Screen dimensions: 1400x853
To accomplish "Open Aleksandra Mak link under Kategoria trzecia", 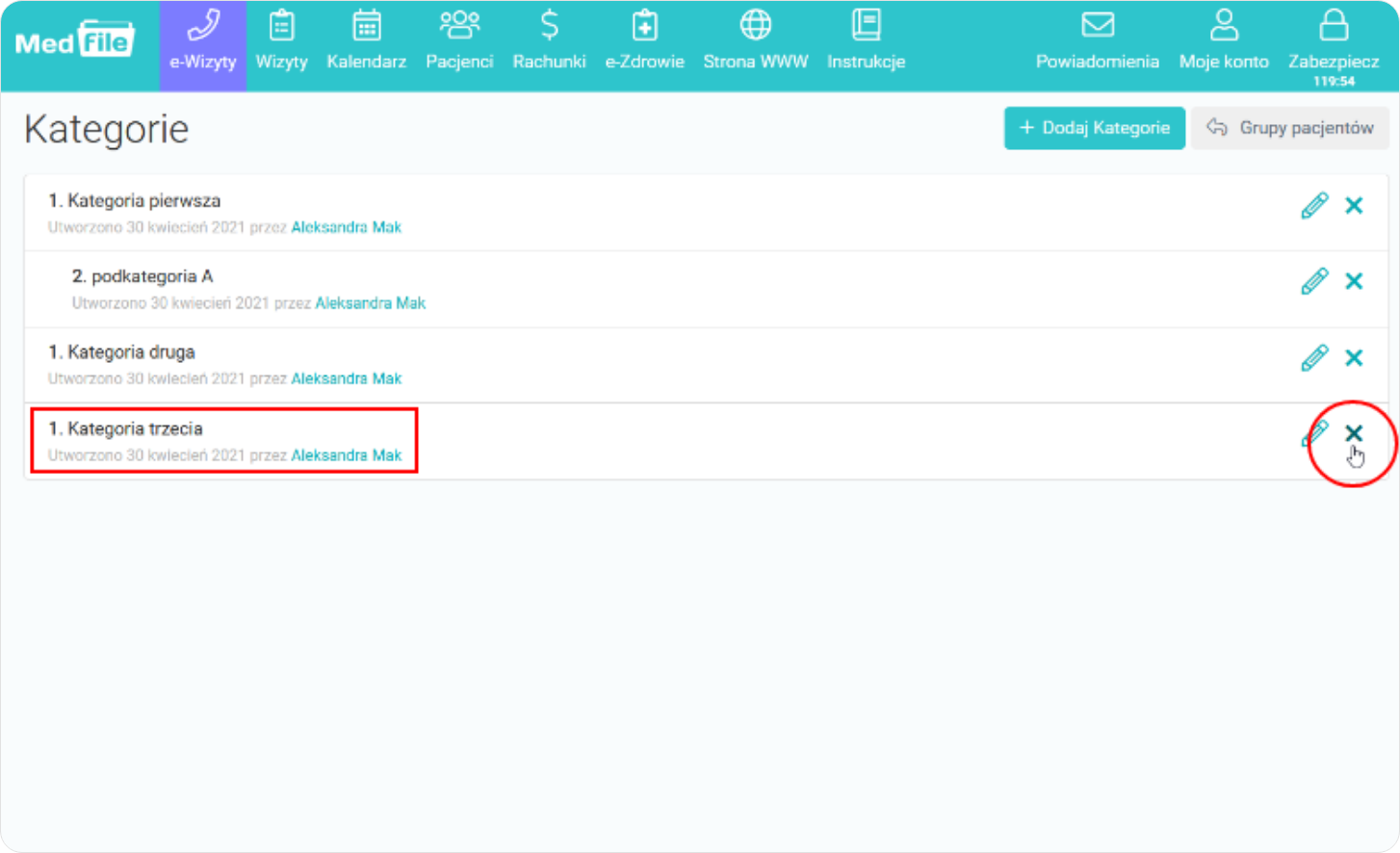I will pos(347,455).
